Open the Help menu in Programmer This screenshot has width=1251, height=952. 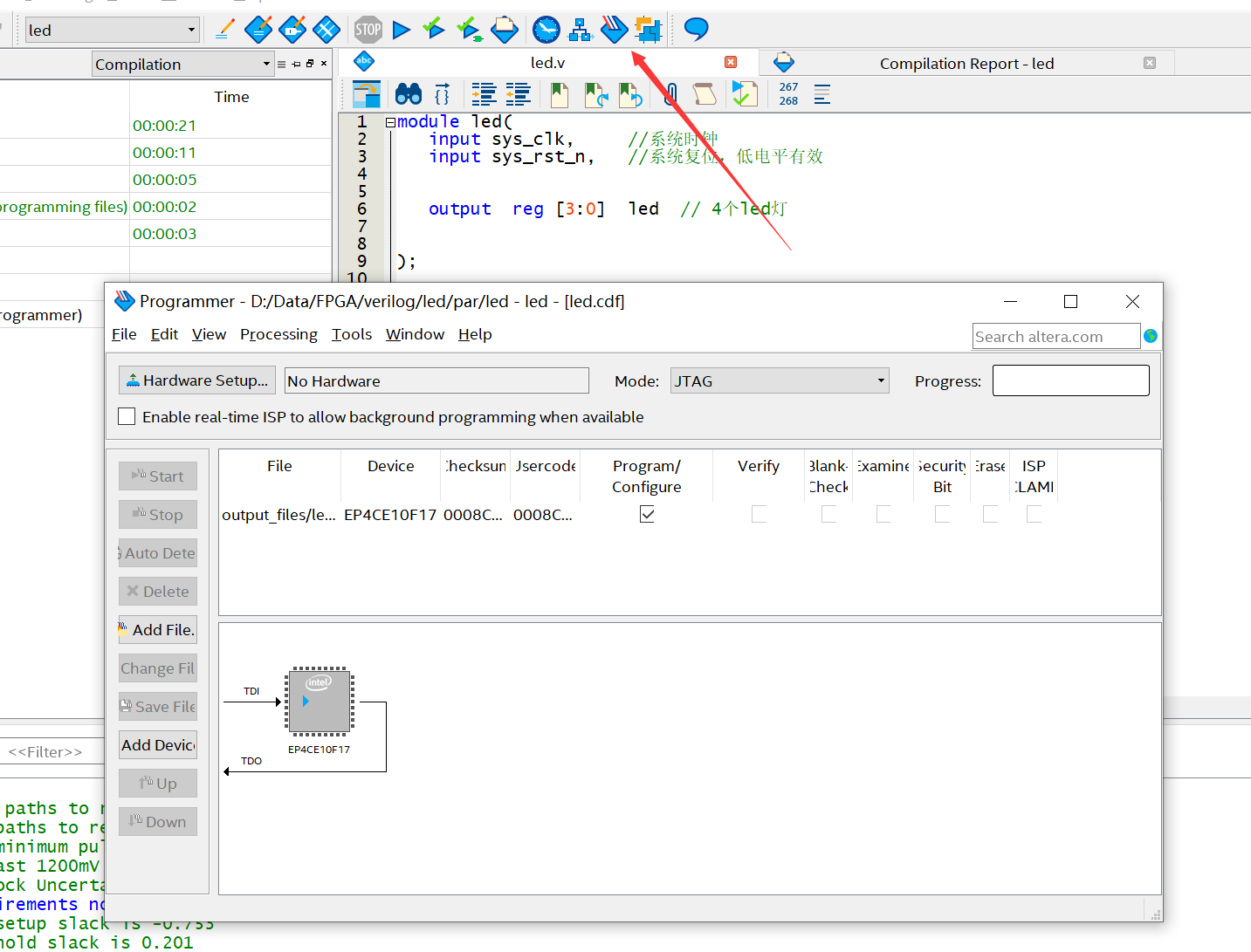tap(475, 334)
